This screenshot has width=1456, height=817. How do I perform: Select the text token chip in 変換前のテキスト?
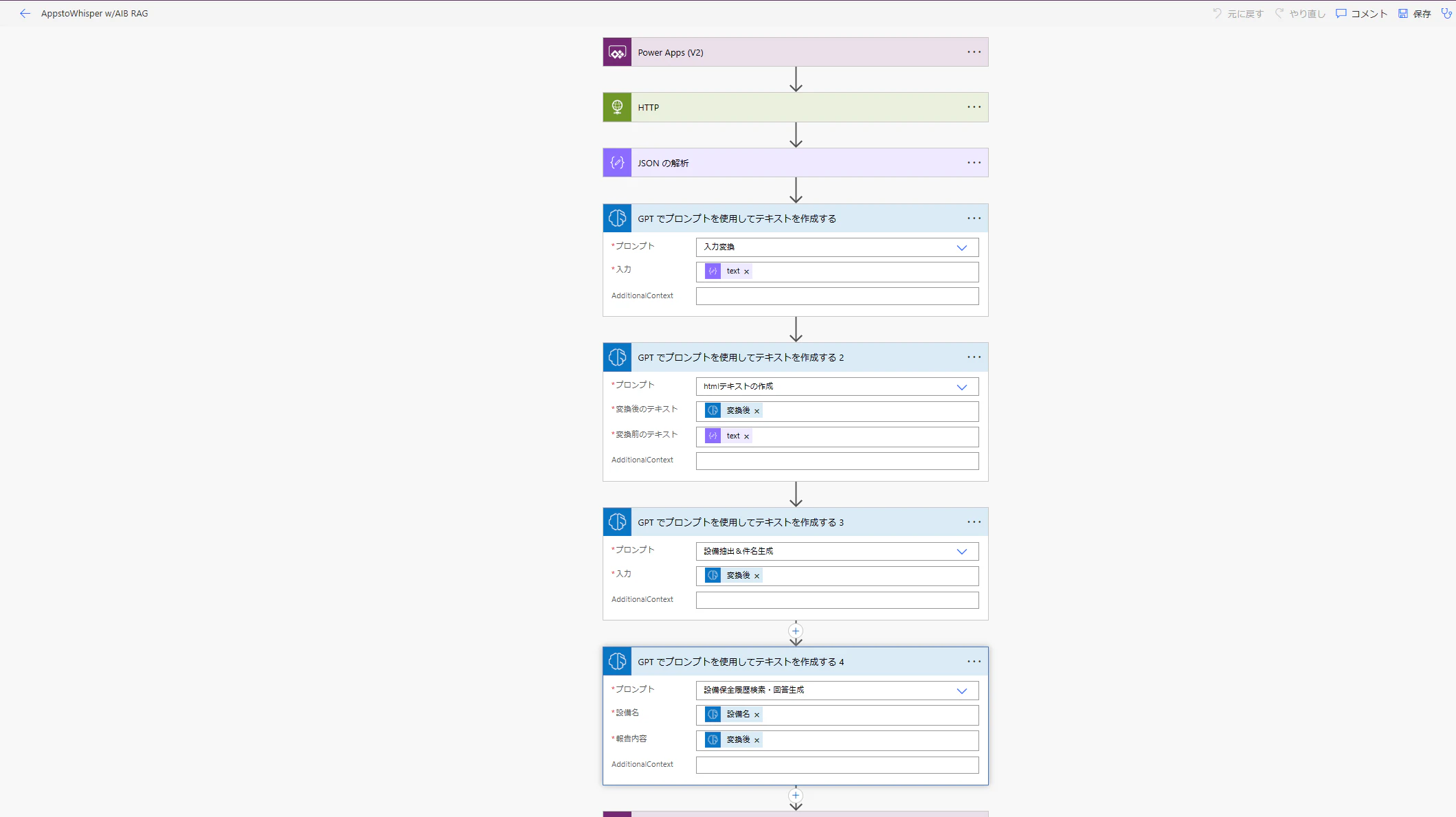click(x=728, y=437)
